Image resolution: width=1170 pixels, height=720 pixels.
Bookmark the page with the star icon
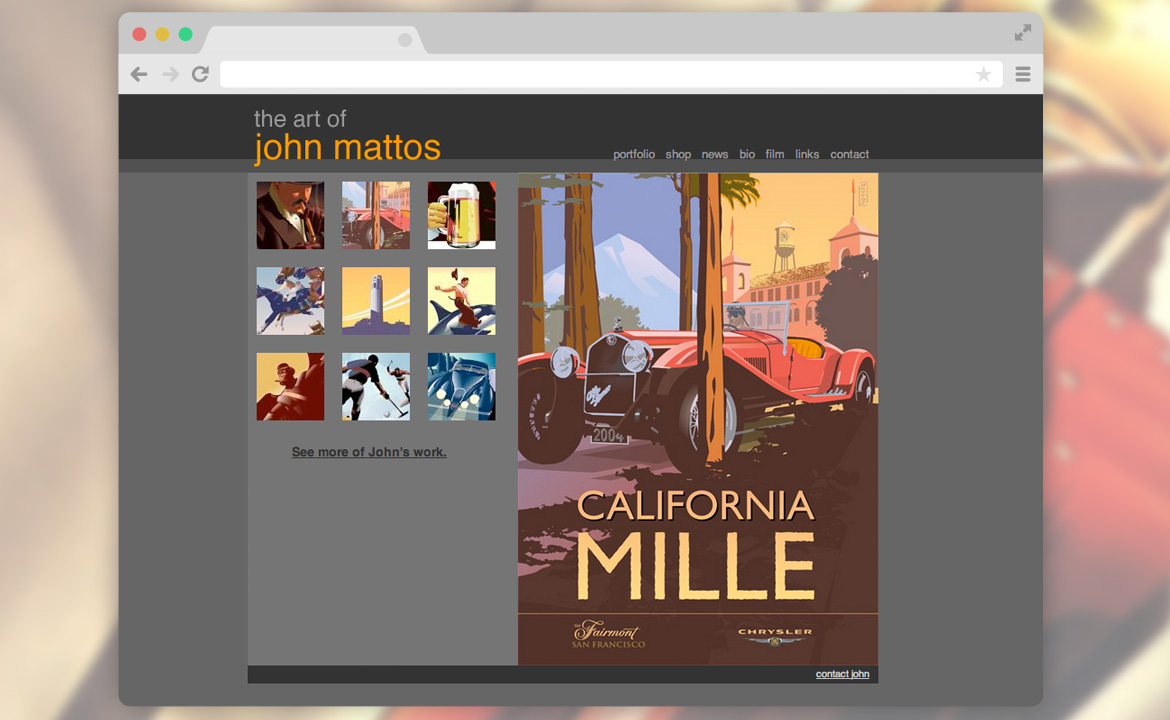[x=984, y=74]
